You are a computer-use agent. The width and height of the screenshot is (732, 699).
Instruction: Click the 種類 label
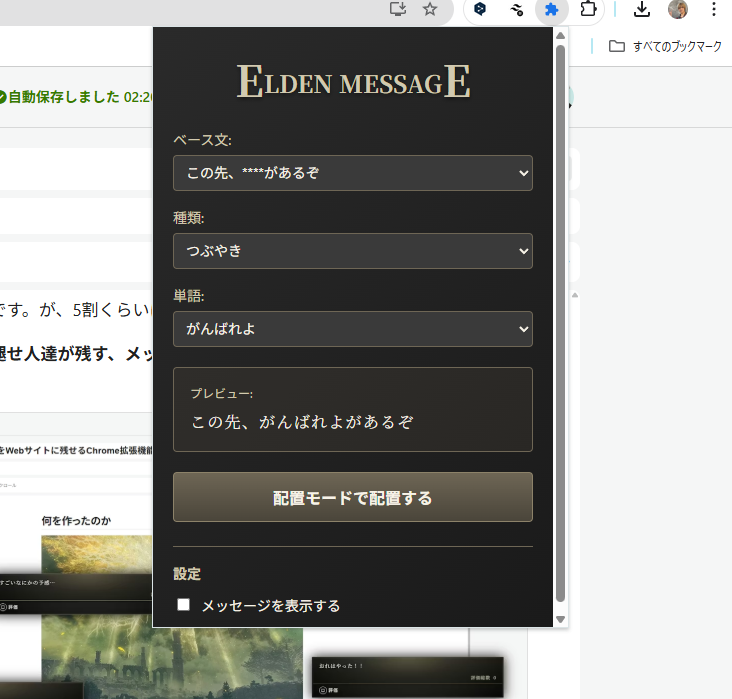pyautogui.click(x=189, y=218)
